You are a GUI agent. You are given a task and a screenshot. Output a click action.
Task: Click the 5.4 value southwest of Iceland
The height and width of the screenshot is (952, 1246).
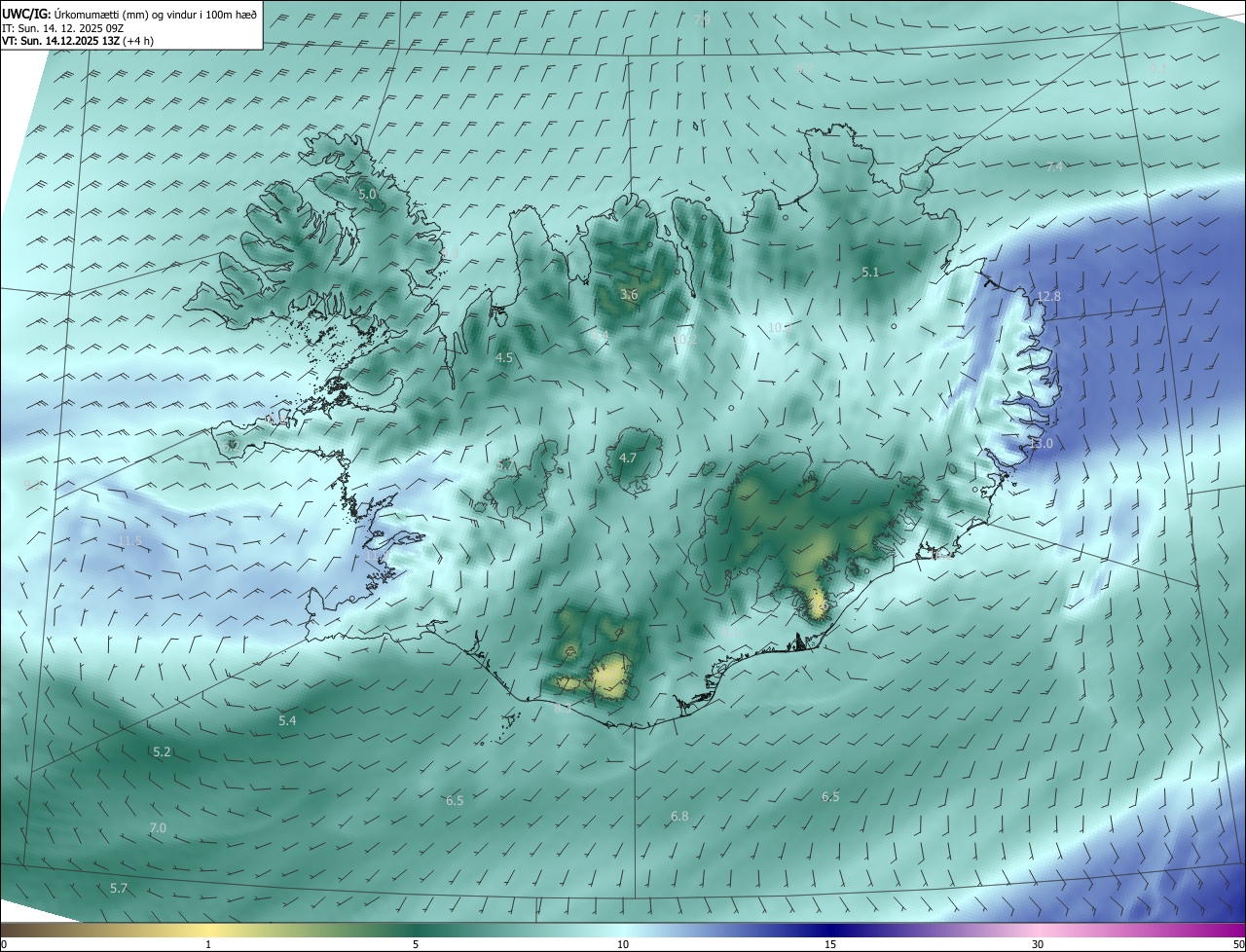coord(287,721)
